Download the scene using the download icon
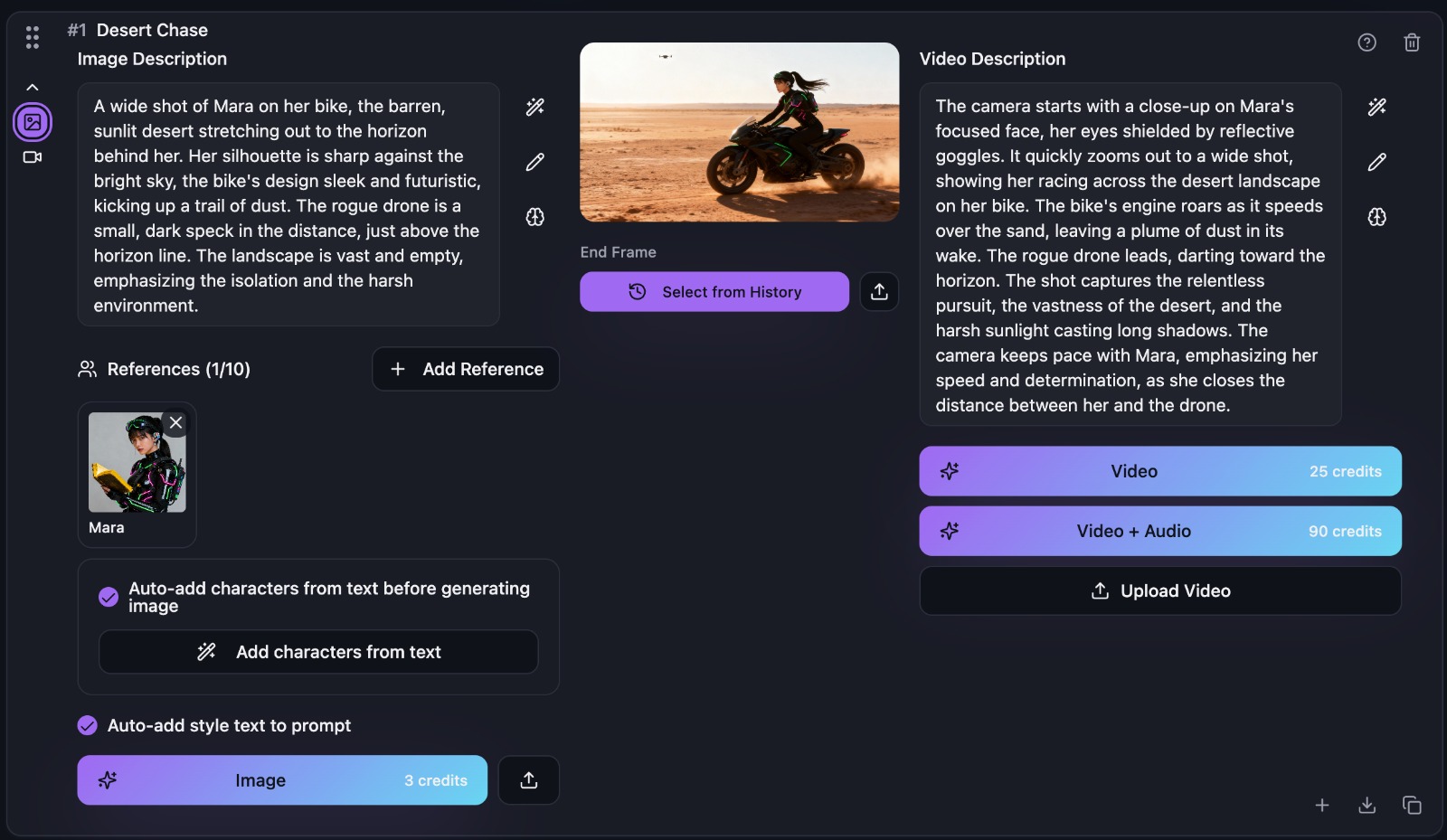The image size is (1447, 840). [x=1367, y=805]
